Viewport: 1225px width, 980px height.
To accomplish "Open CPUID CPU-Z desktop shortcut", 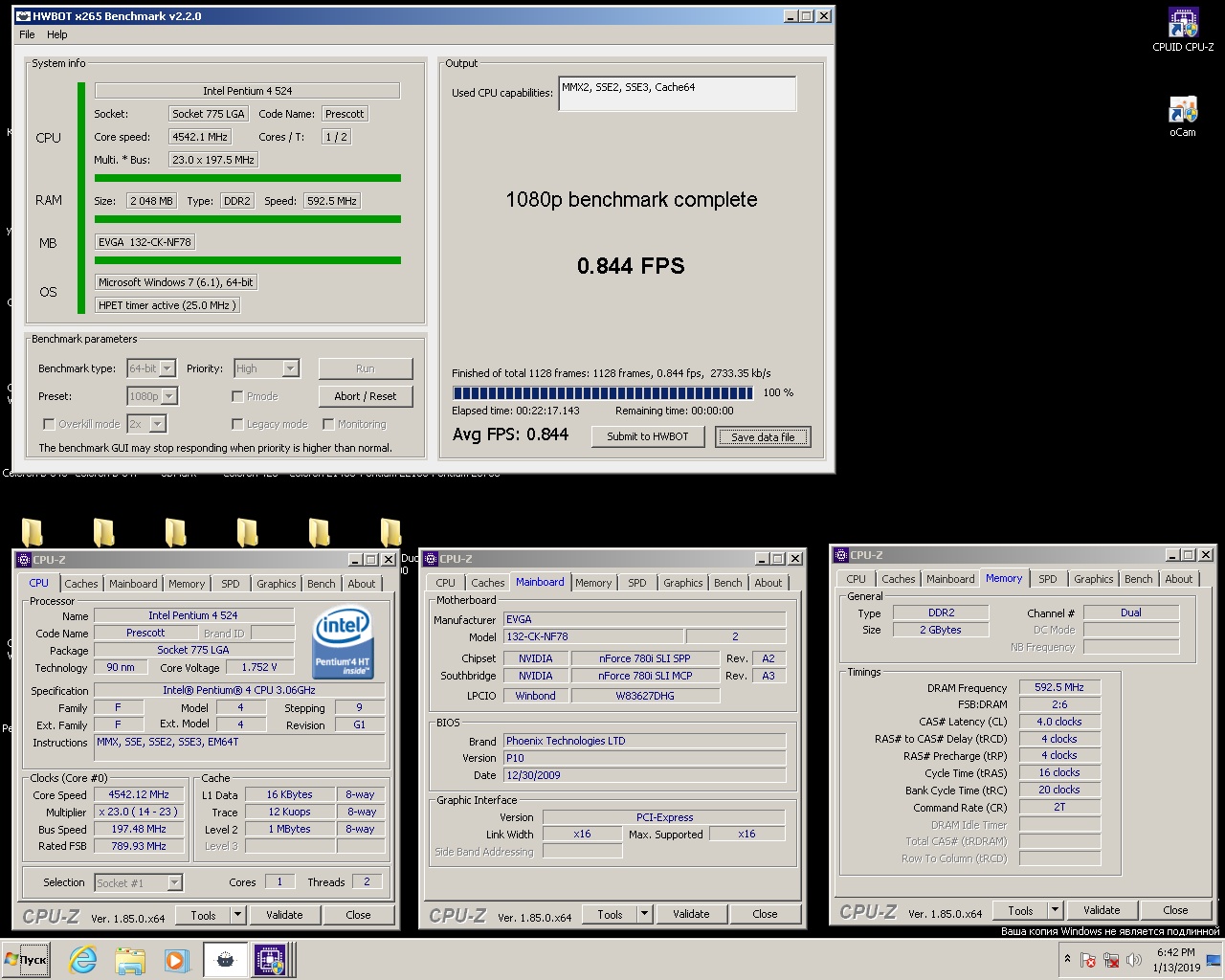I will point(1183,30).
